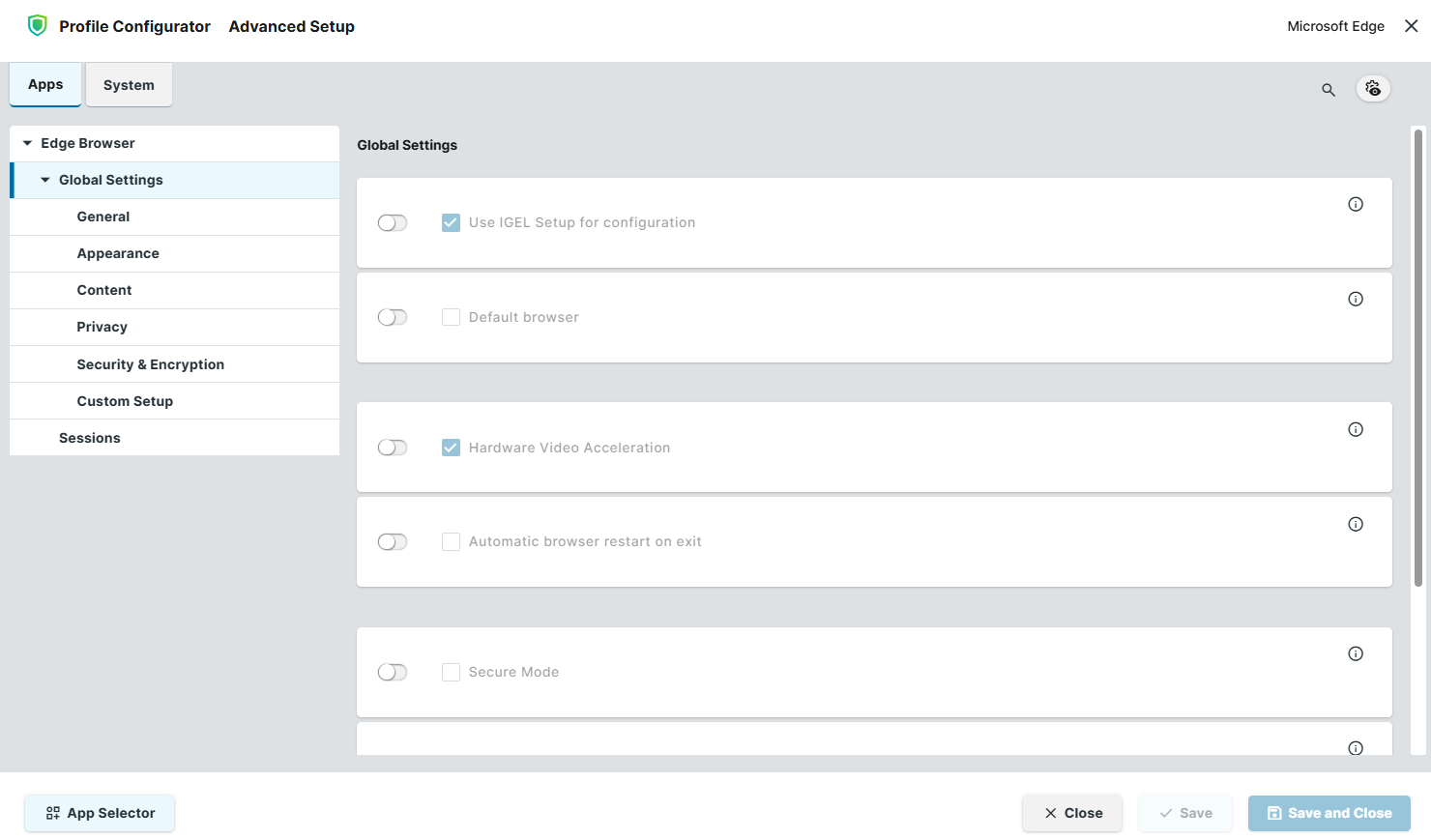Open the App Selector

pyautogui.click(x=101, y=813)
